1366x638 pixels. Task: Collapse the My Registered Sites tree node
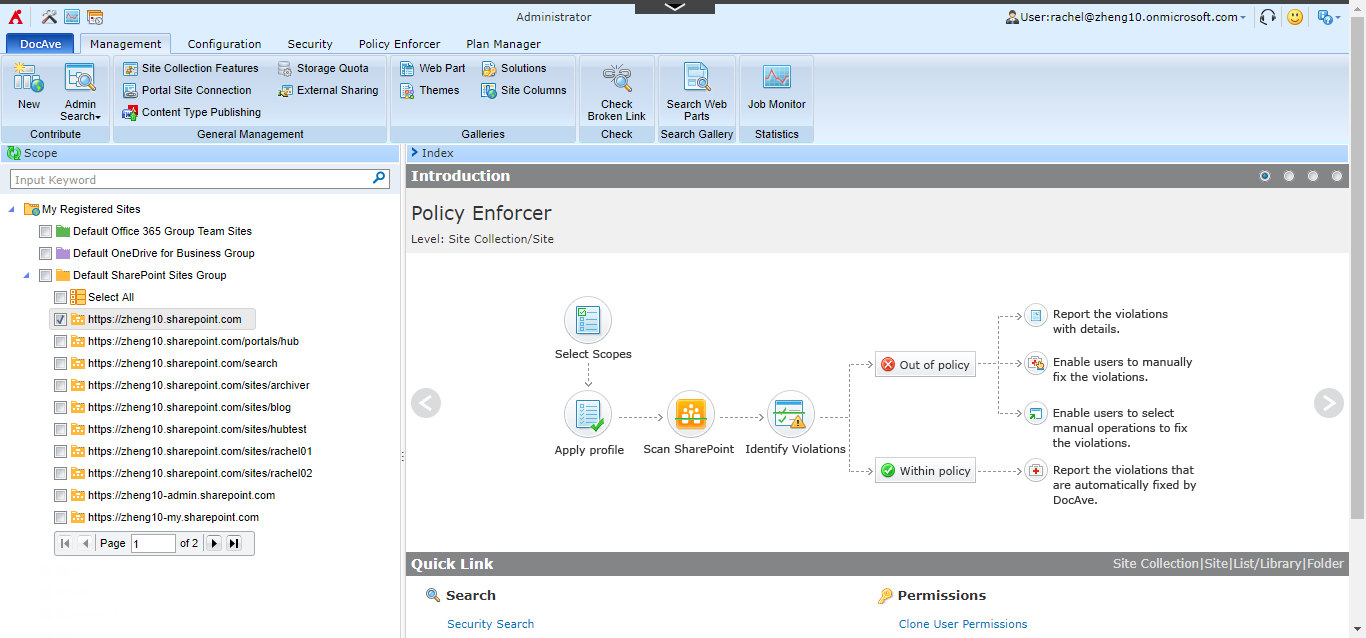coord(11,209)
